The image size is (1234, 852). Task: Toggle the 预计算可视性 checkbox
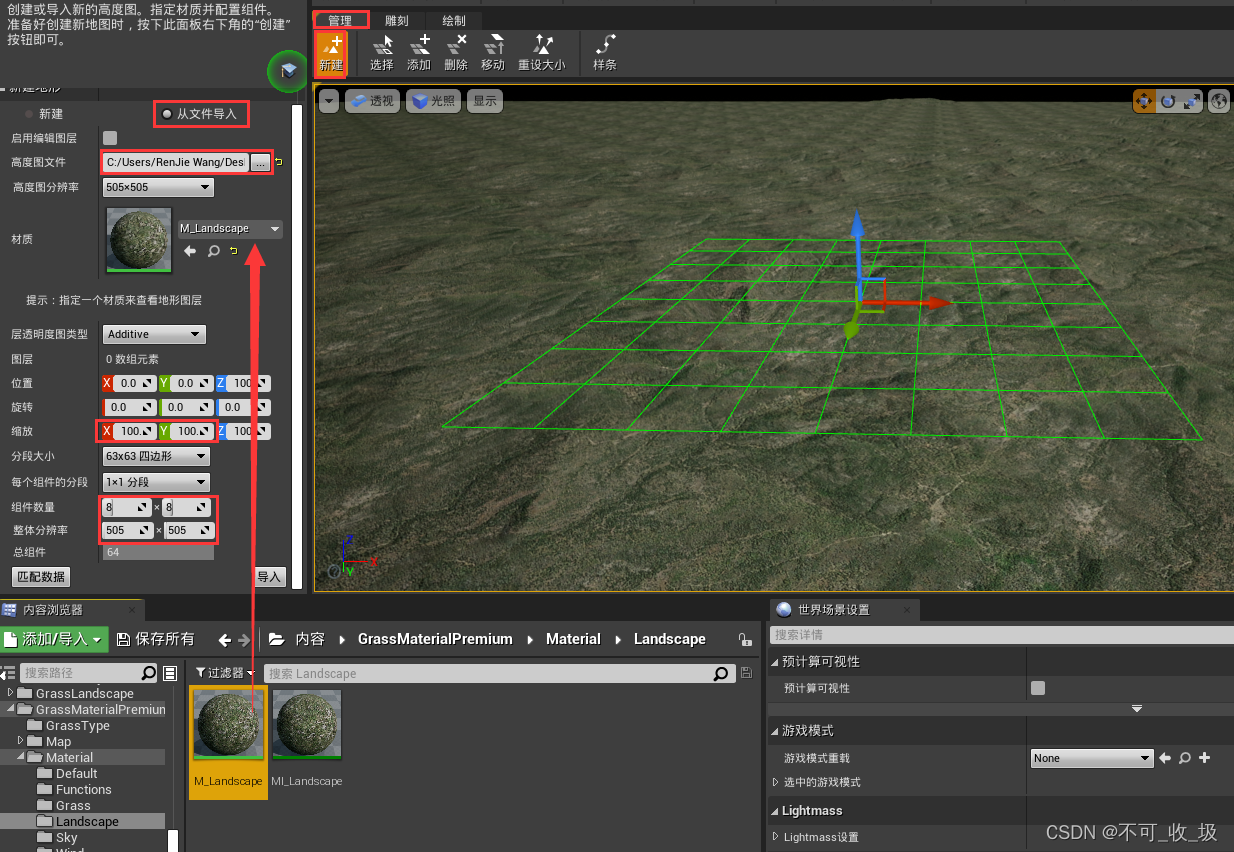pos(1038,688)
